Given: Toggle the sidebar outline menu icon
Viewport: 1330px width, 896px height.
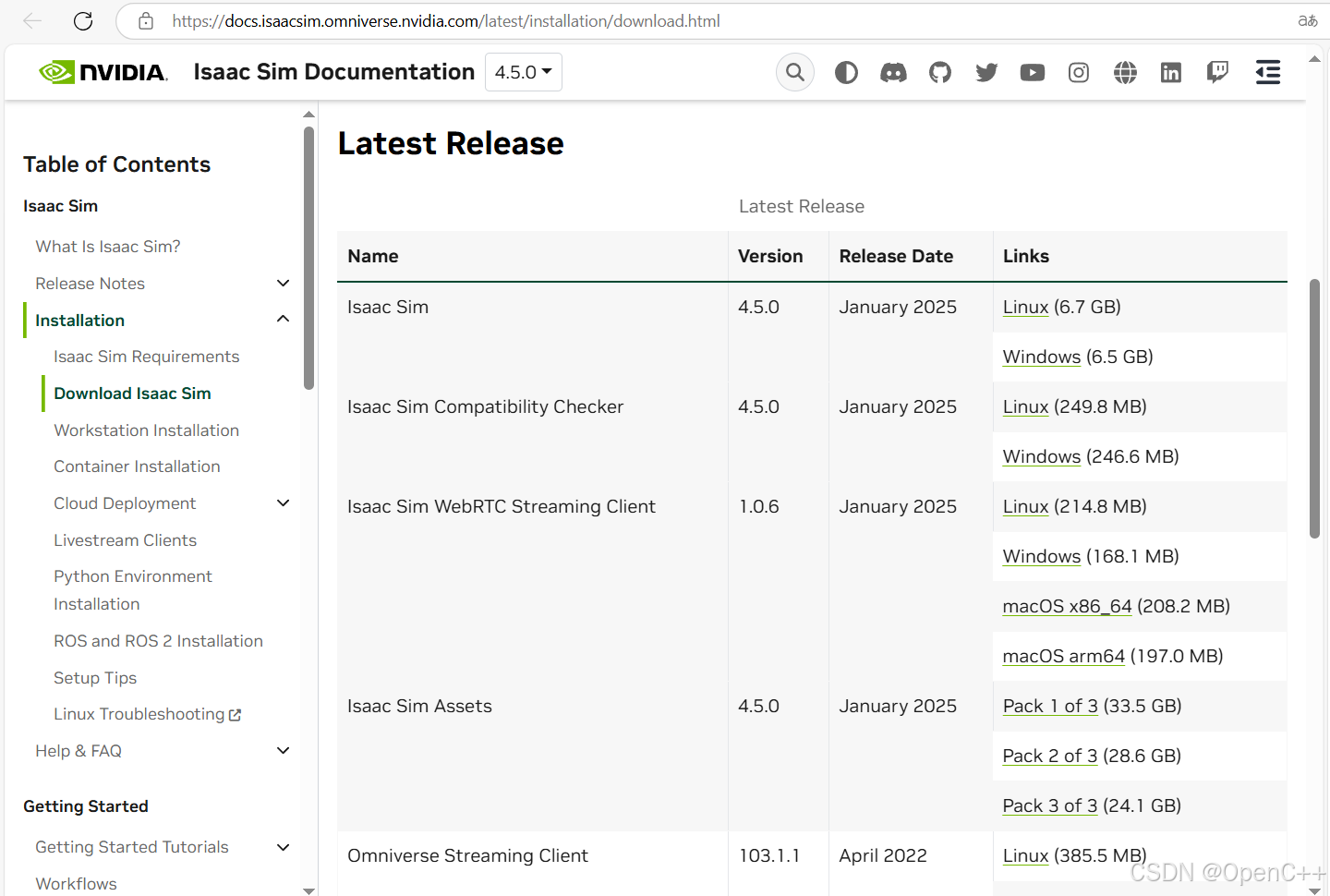Looking at the screenshot, I should pyautogui.click(x=1268, y=72).
